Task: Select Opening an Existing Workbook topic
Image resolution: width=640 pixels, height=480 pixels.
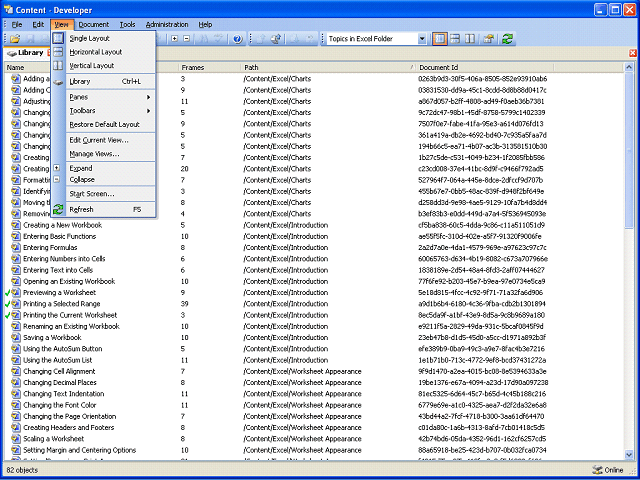Action: 69,281
